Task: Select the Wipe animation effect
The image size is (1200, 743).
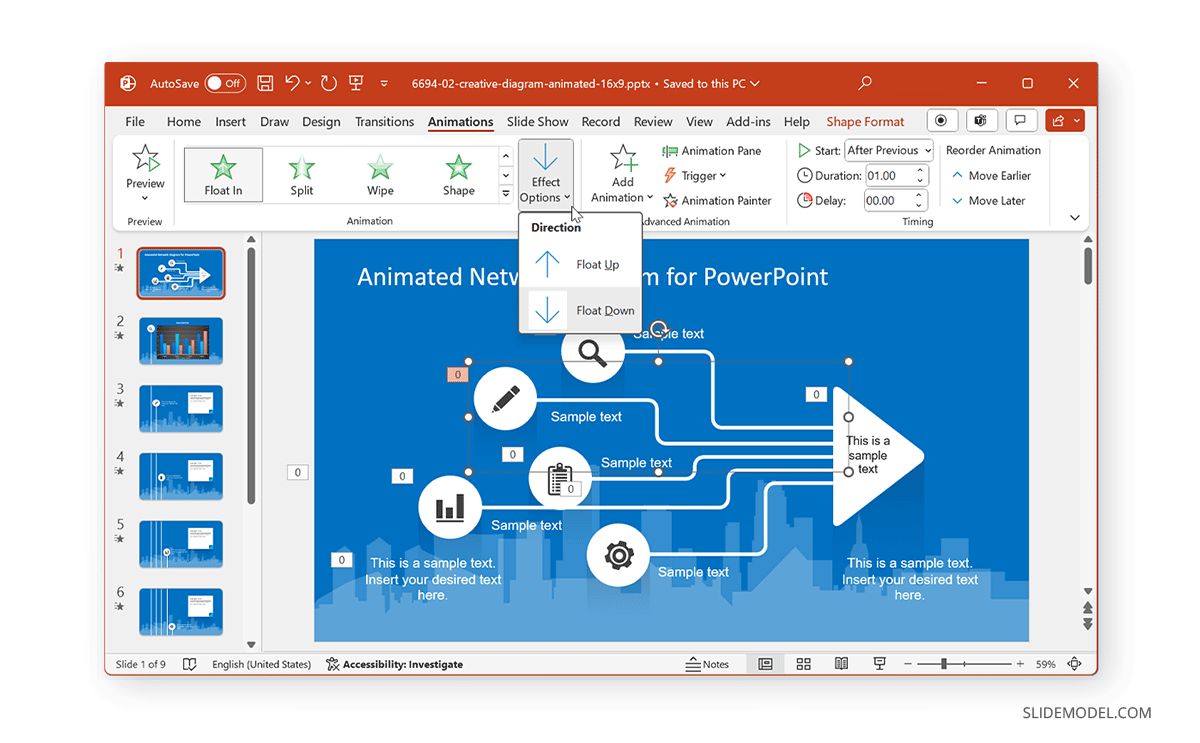Action: coord(380,175)
